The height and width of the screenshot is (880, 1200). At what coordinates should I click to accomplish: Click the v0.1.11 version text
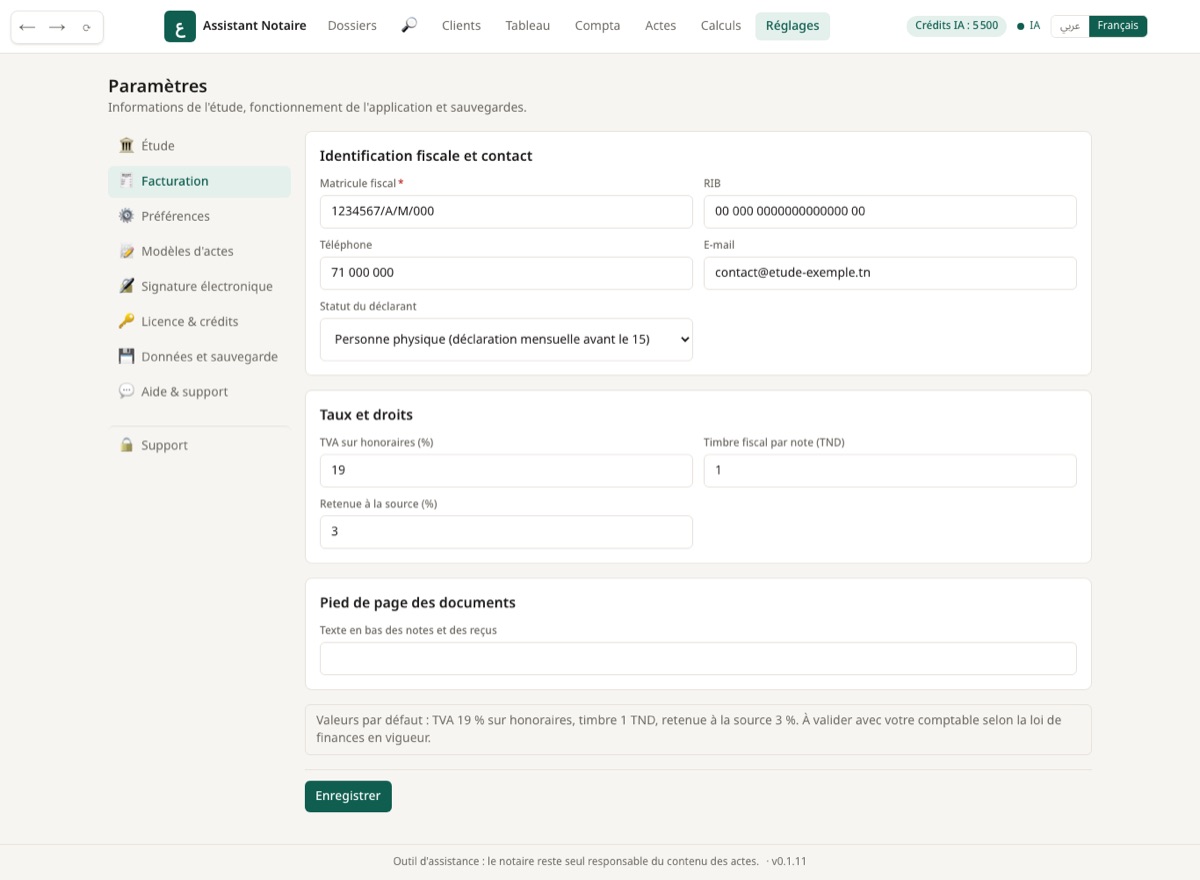coord(789,861)
